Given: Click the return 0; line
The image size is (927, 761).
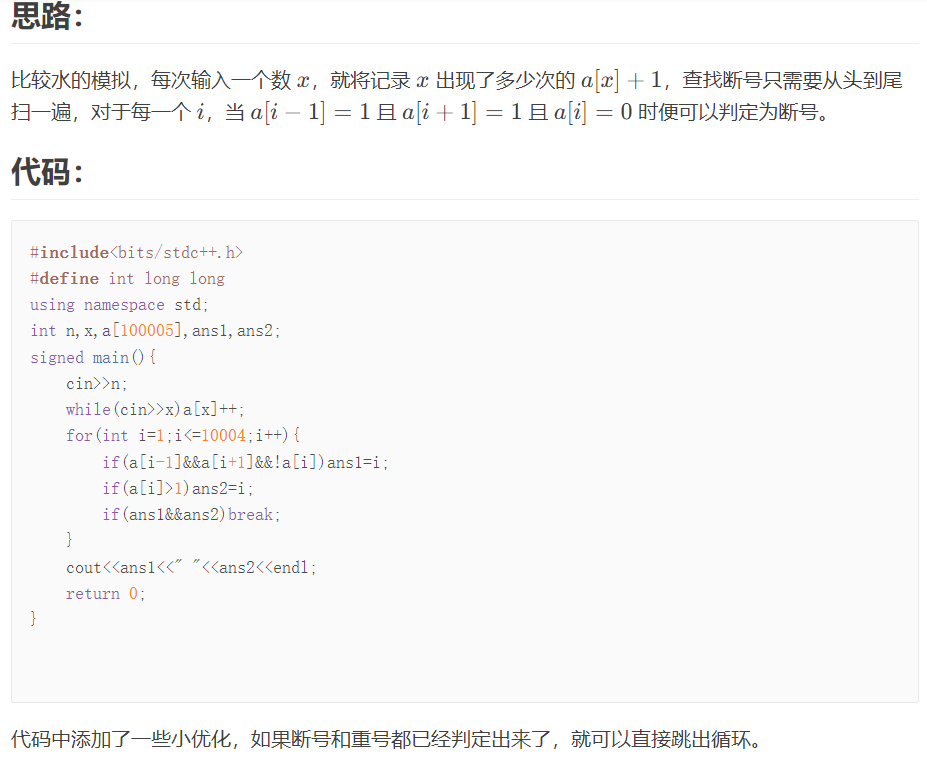Looking at the screenshot, I should pos(106,594).
